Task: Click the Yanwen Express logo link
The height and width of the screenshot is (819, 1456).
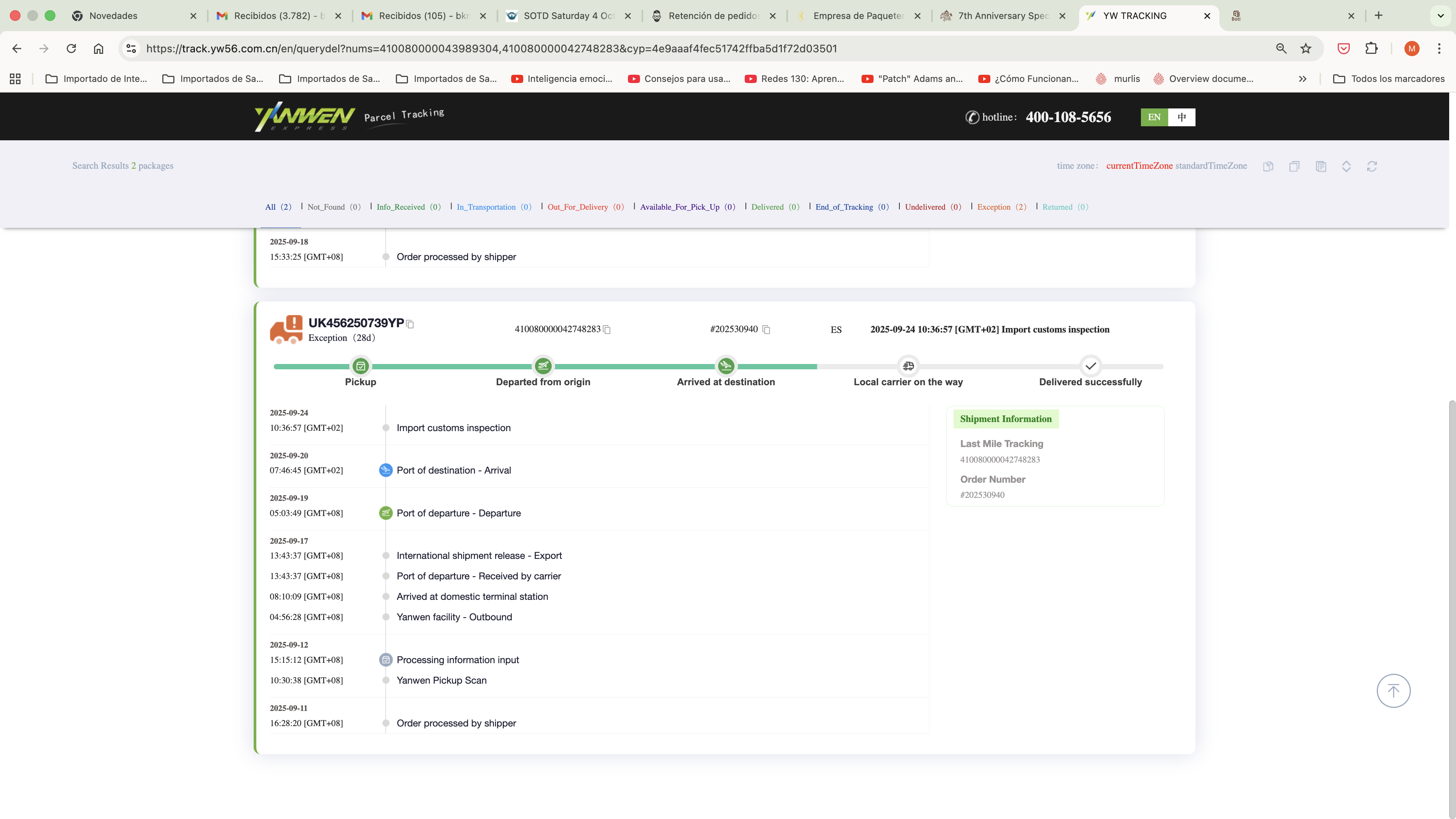Action: [304, 116]
